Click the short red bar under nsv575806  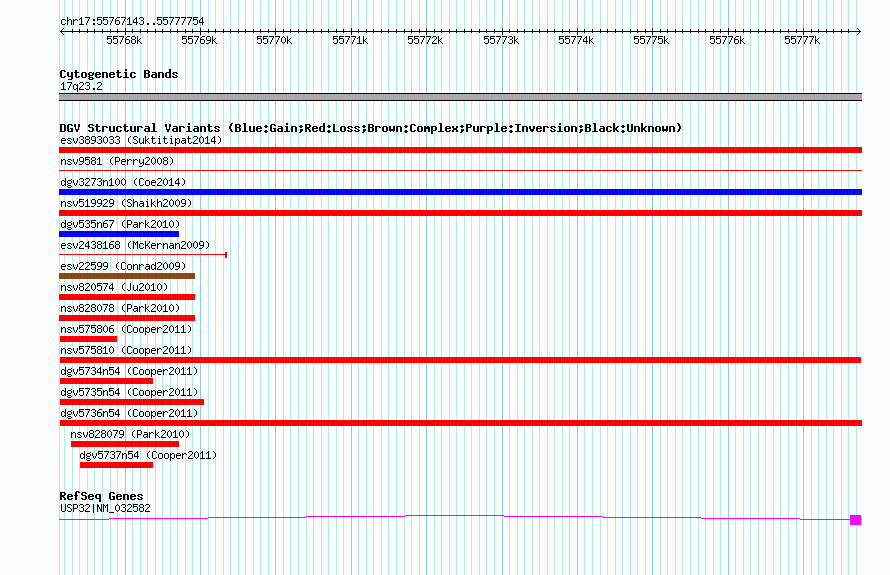click(88, 339)
